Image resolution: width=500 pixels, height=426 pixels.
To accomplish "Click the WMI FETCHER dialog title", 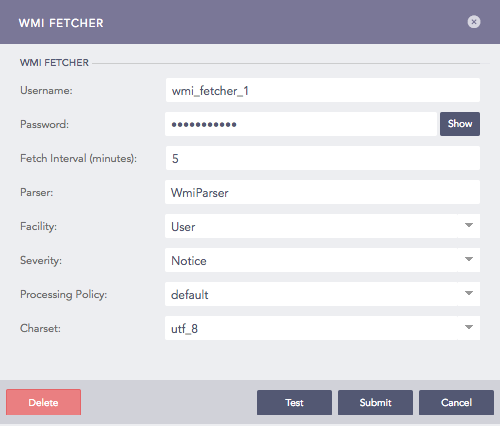I will tap(61, 23).
